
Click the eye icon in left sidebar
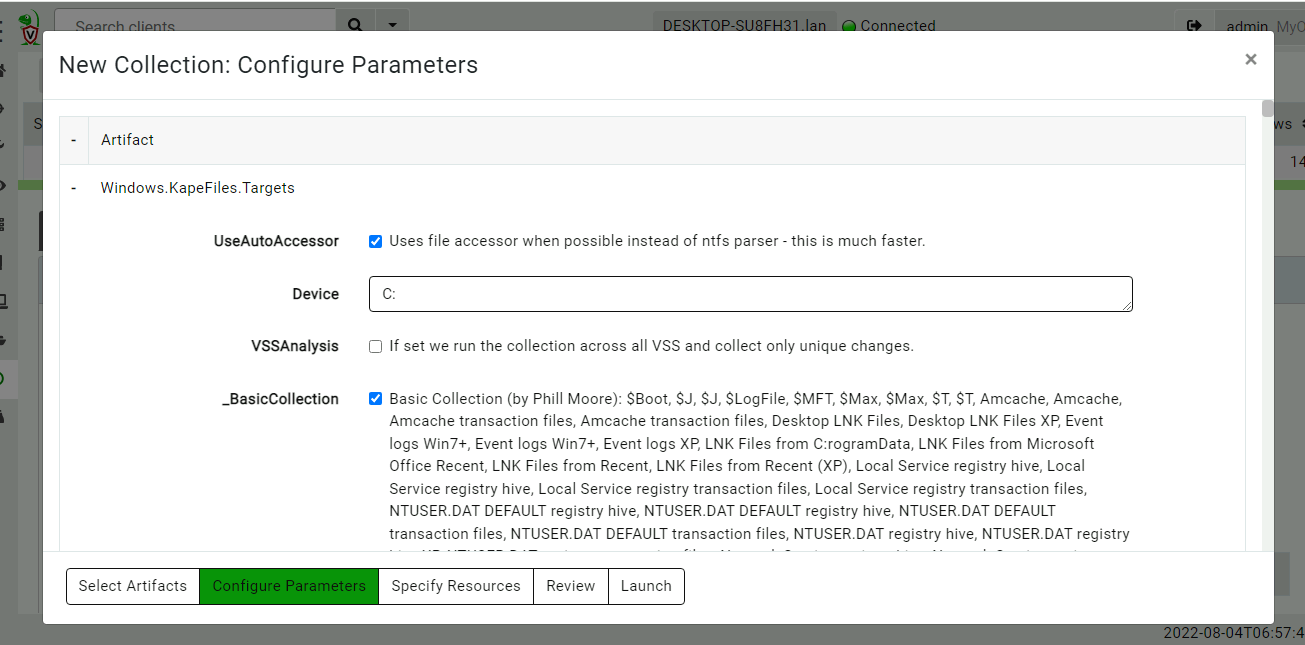pos(3,185)
